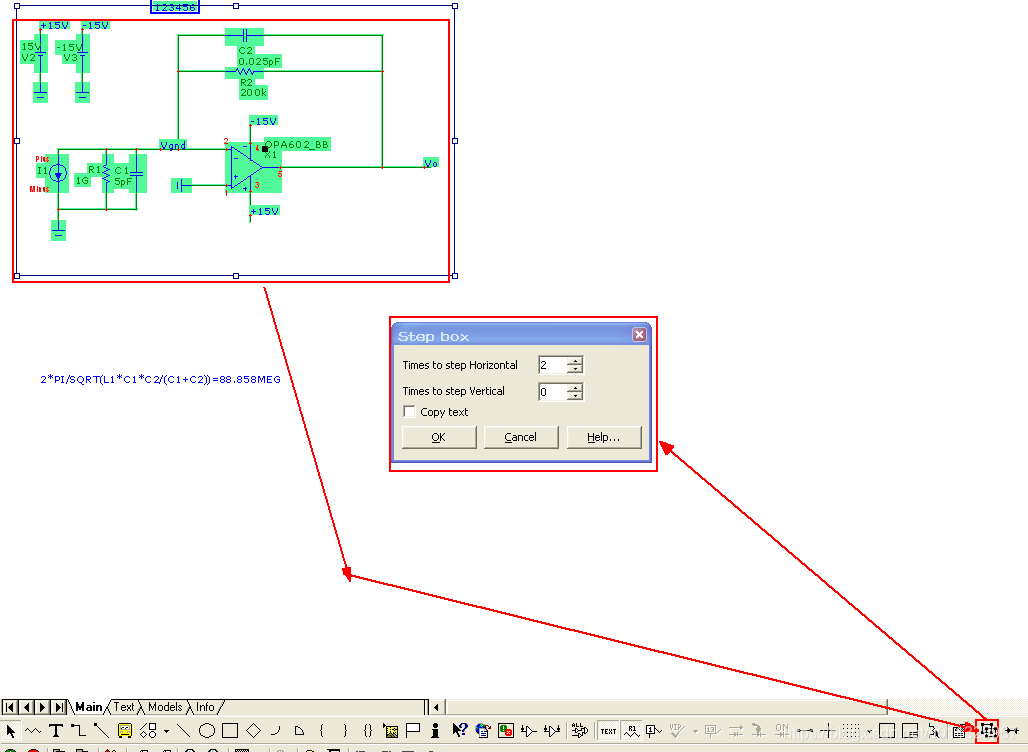Decrease Times to step Horizontal value
The image size is (1028, 752).
575,370
